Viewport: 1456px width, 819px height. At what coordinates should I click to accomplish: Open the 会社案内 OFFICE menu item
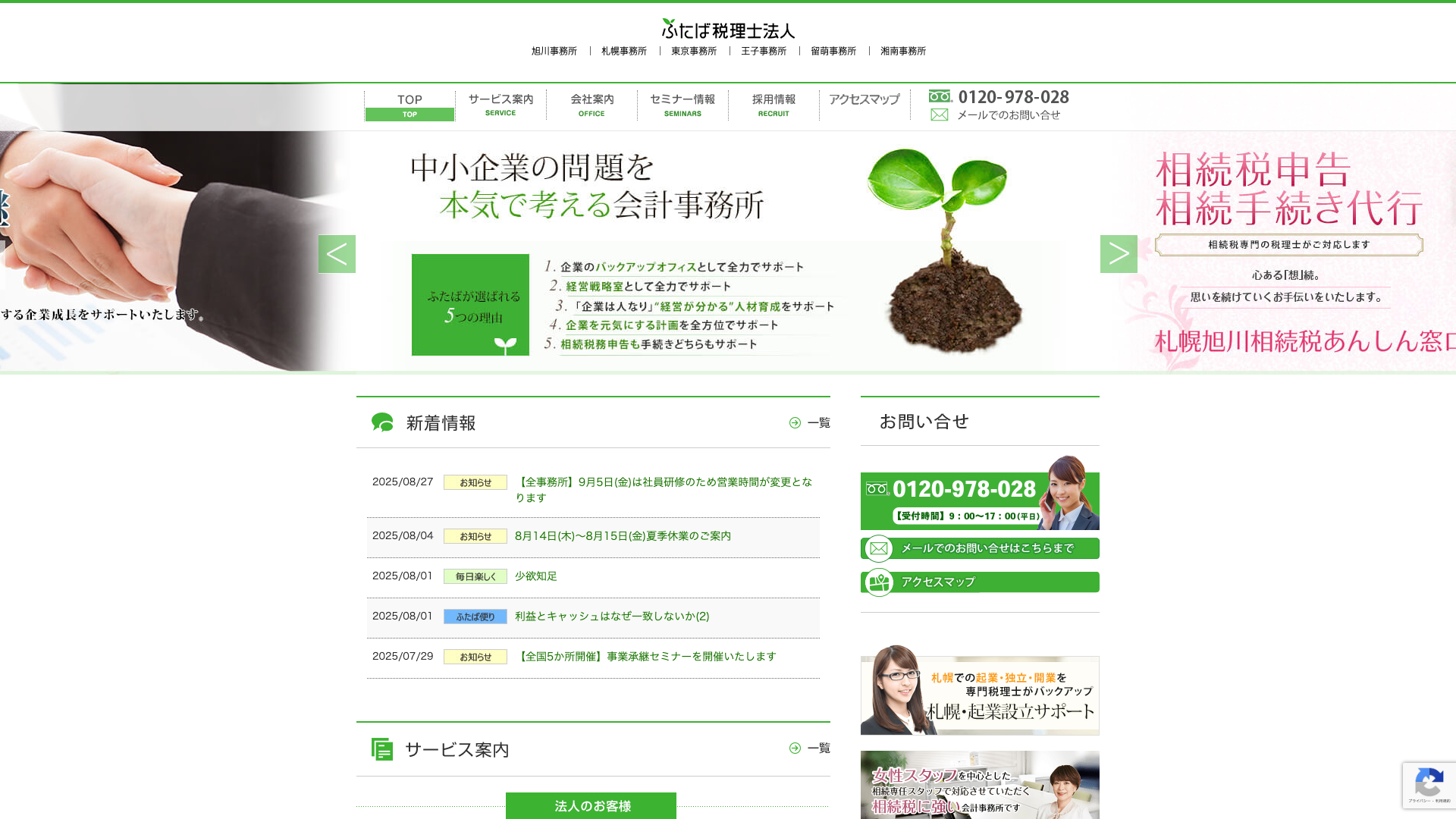point(591,105)
